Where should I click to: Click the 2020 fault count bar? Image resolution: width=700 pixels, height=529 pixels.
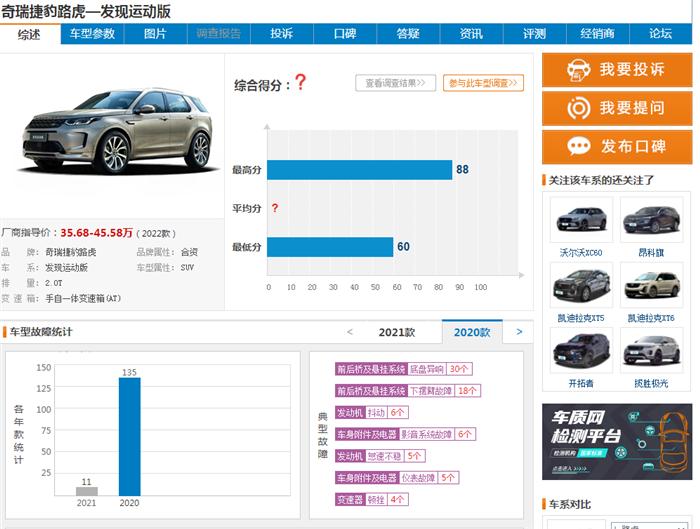pyautogui.click(x=129, y=436)
